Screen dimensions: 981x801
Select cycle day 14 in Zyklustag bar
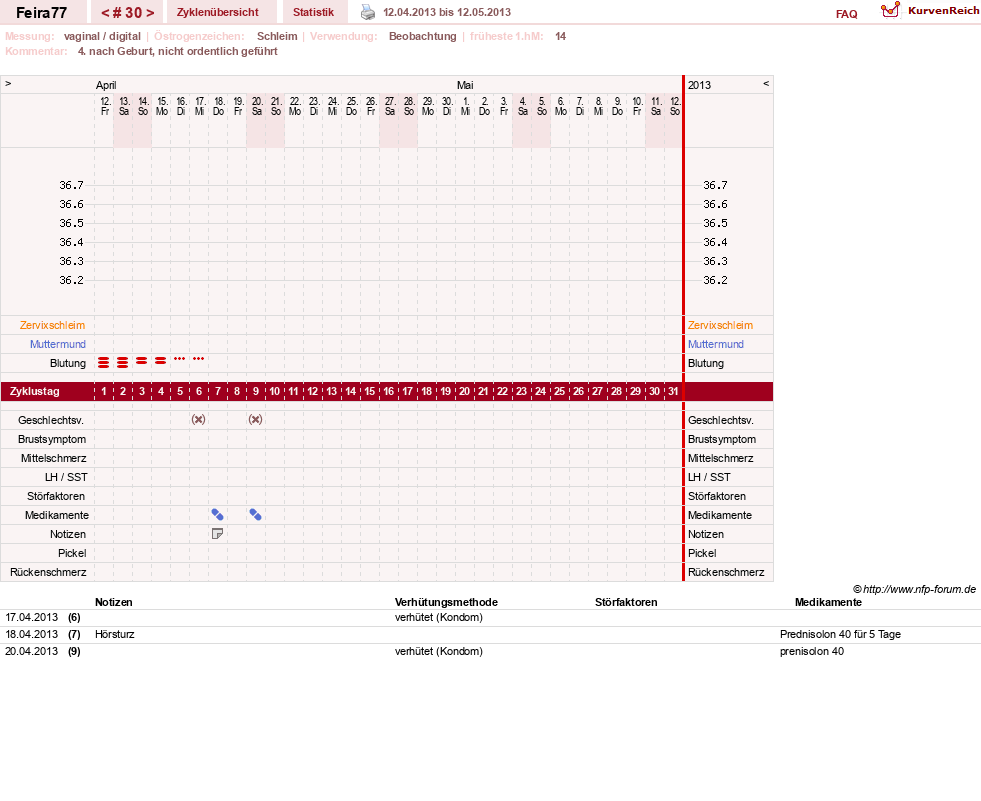click(350, 391)
